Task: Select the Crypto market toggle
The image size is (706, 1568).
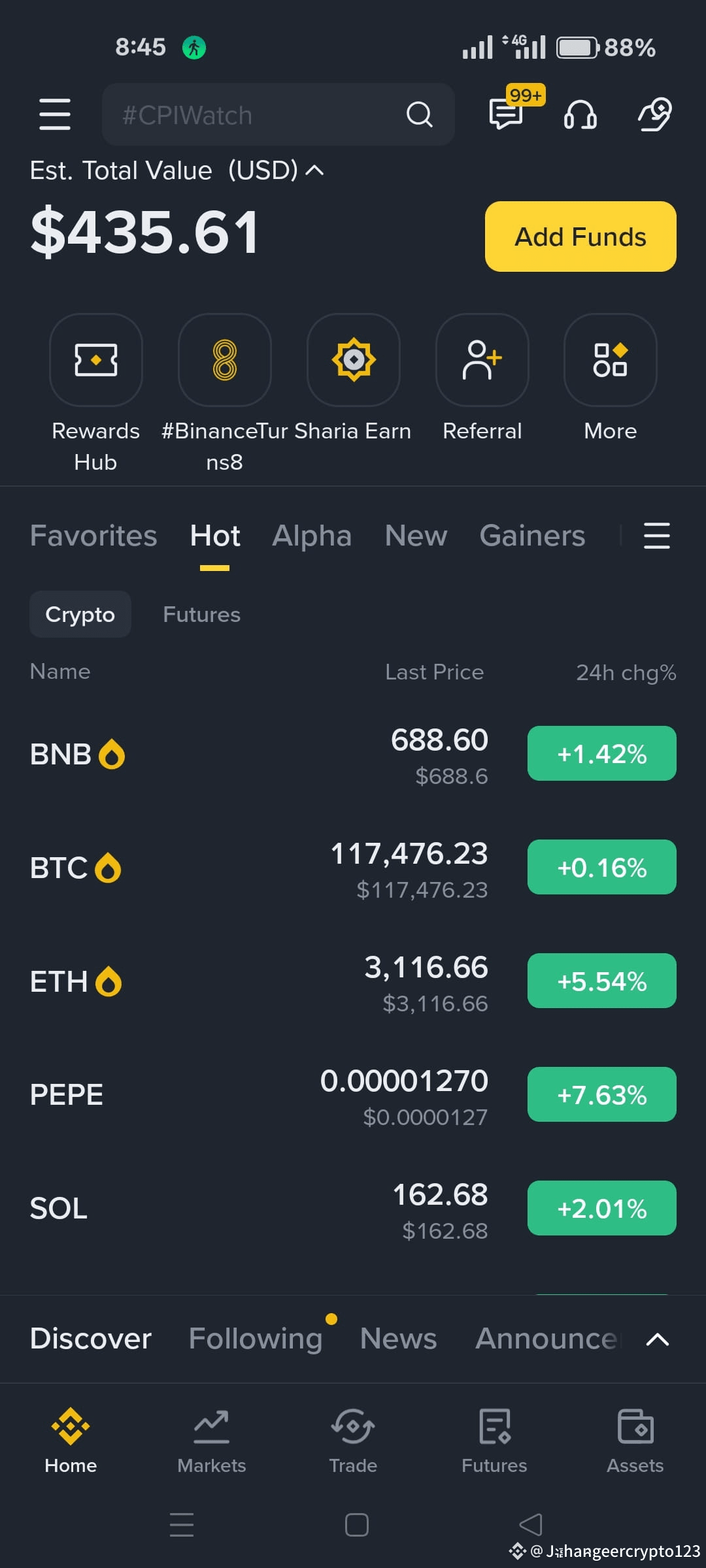Action: pyautogui.click(x=80, y=614)
